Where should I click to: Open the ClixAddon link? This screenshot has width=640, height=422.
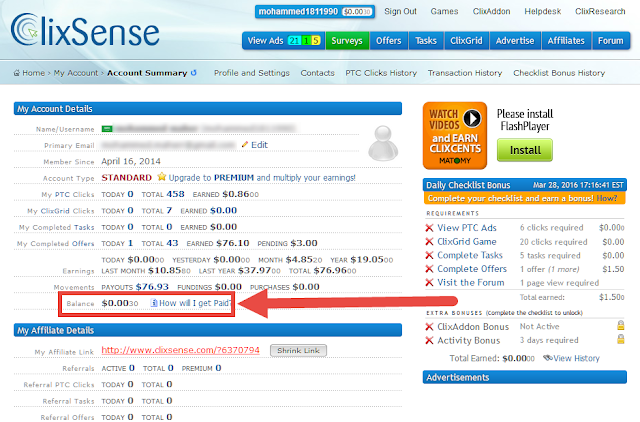[x=491, y=11]
